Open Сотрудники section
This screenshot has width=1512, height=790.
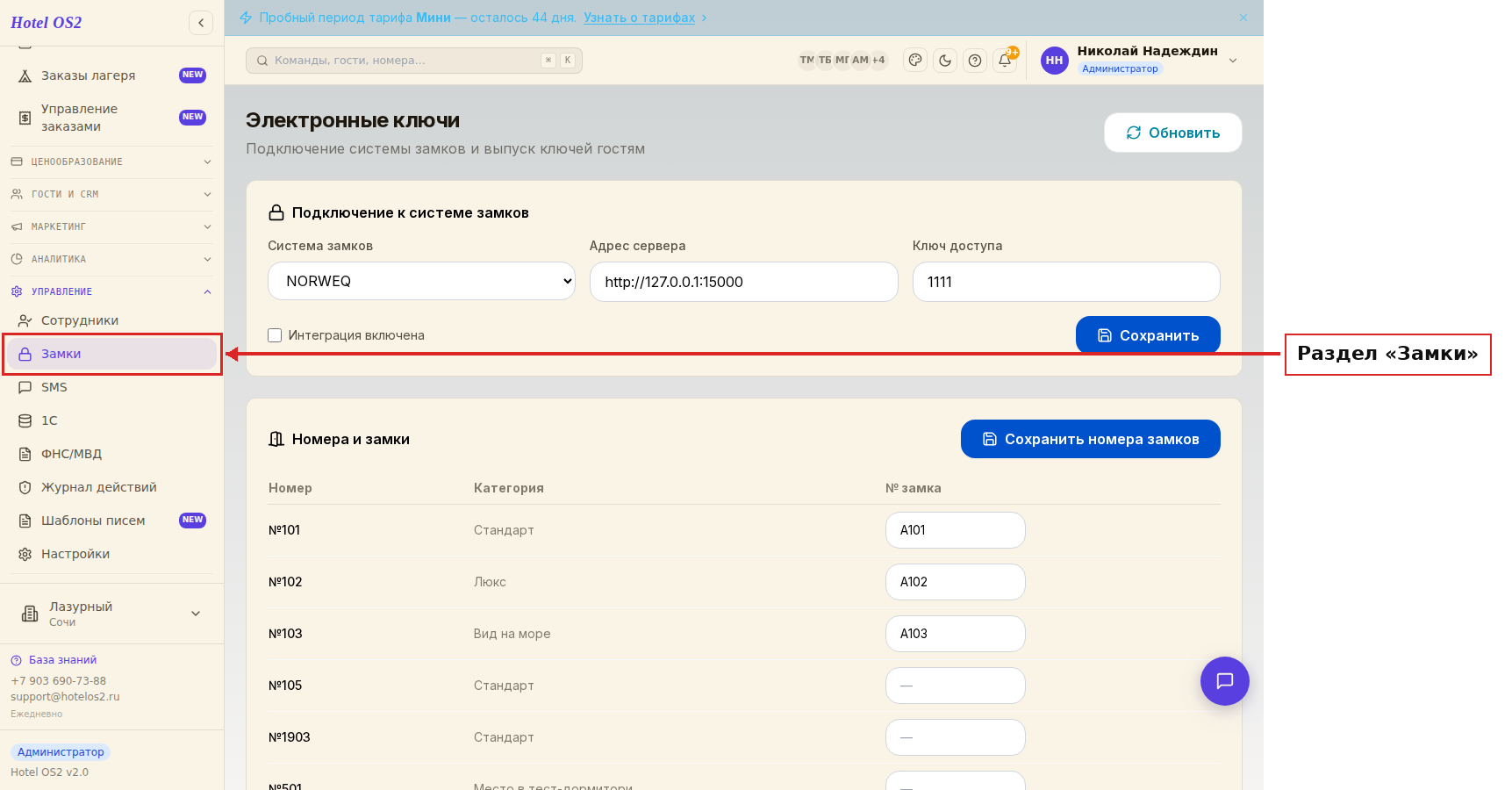click(x=112, y=320)
